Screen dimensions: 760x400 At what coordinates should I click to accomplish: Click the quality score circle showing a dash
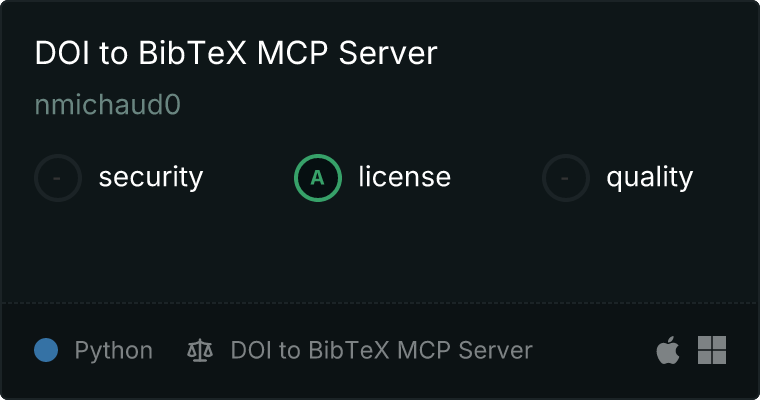pyautogui.click(x=566, y=178)
